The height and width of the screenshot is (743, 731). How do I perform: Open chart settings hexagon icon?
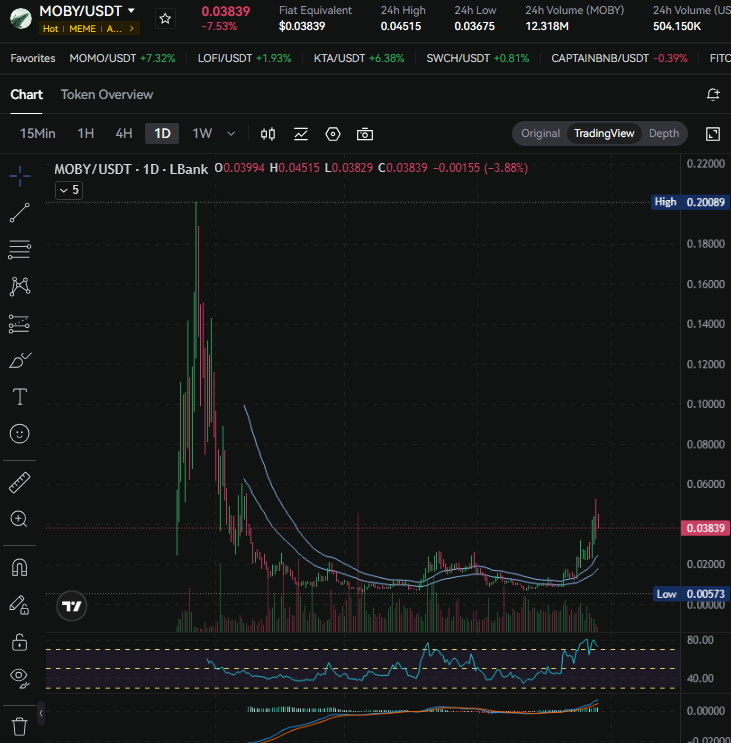333,134
